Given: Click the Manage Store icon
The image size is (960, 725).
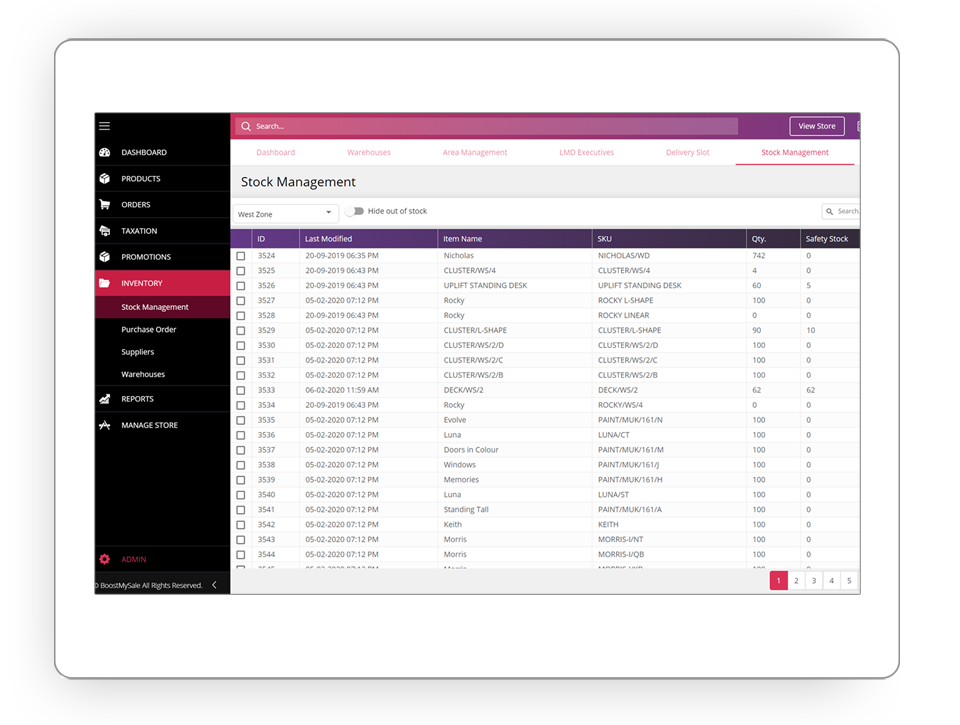Looking at the screenshot, I should (x=105, y=425).
